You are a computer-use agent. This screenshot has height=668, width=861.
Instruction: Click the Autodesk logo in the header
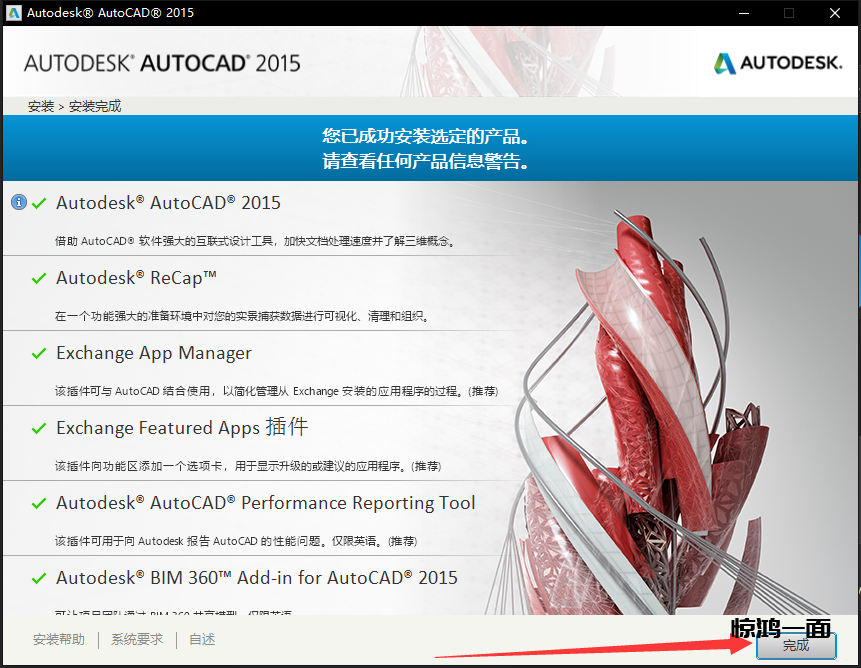pos(777,63)
